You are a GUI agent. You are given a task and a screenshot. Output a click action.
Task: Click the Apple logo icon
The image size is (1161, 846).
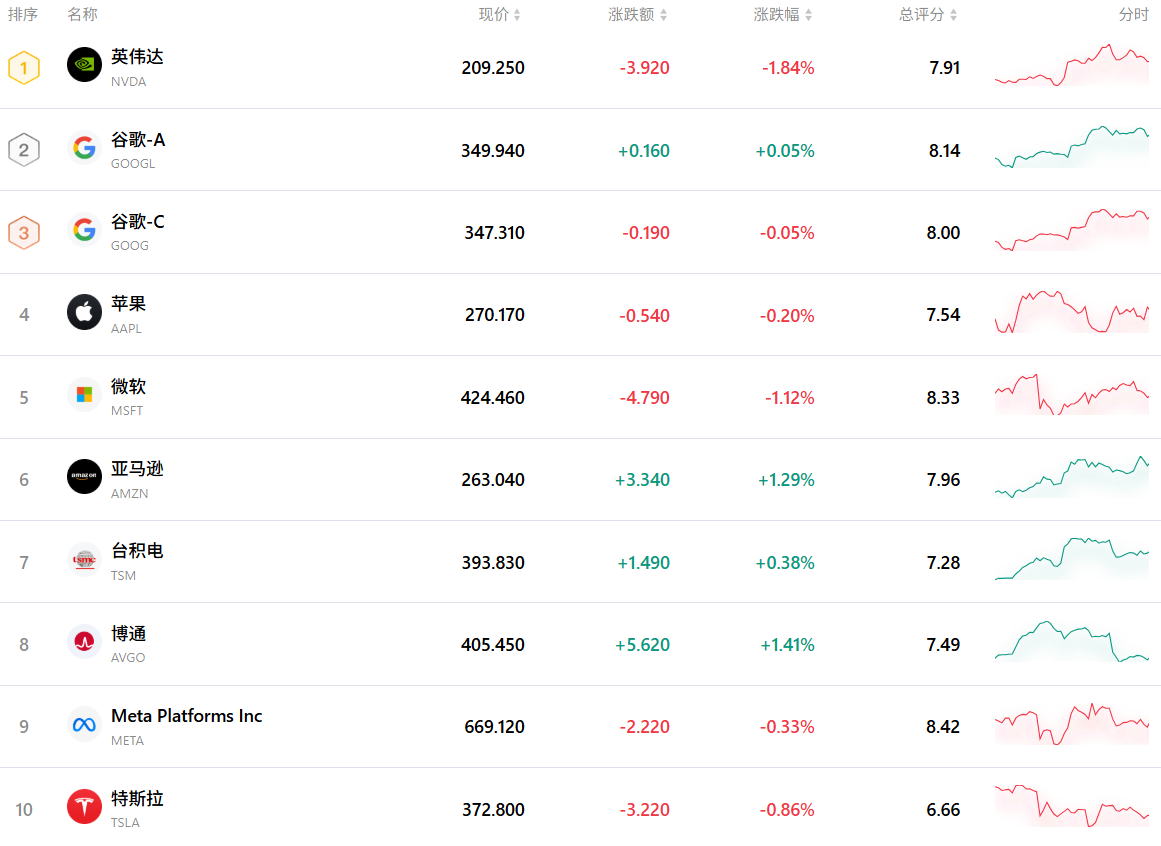point(84,312)
